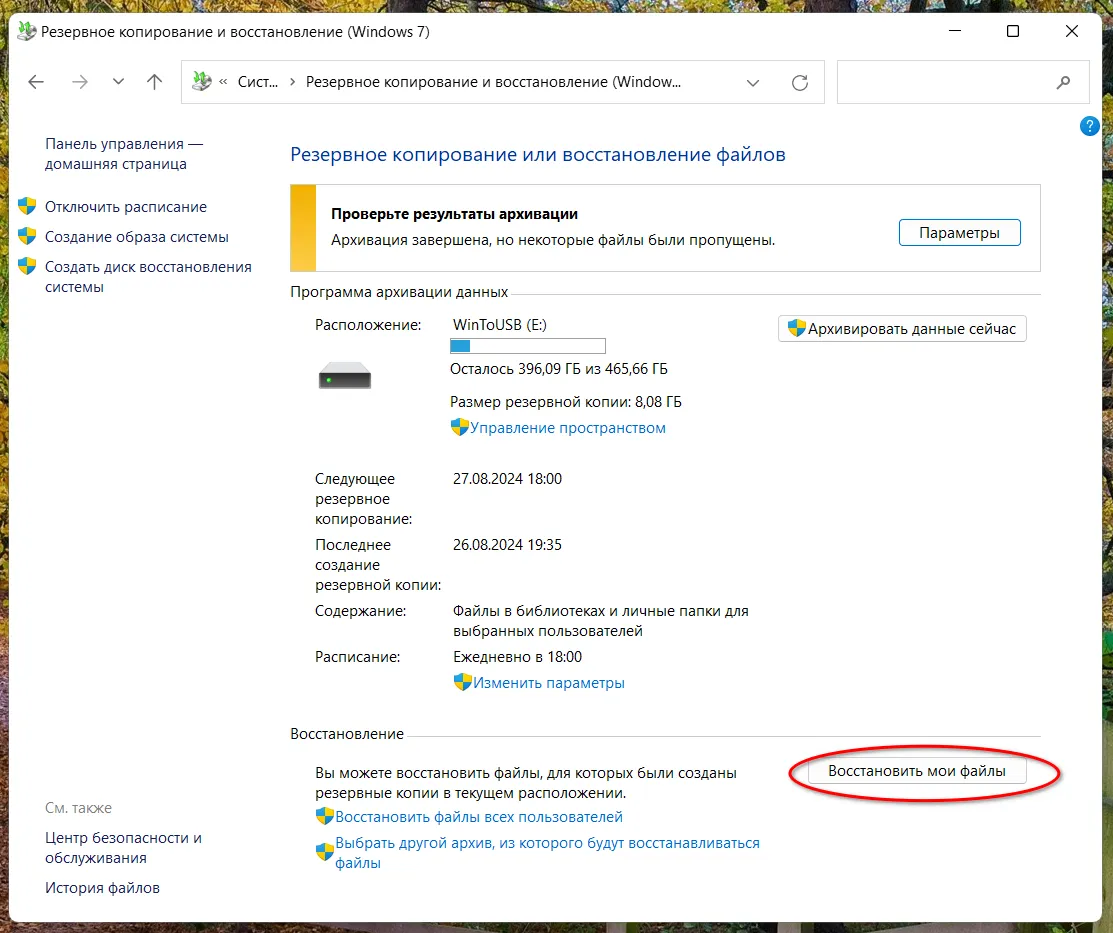Viewport: 1113px width, 933px height.
Task: Click the WinToUSB drive icon
Action: [x=344, y=377]
